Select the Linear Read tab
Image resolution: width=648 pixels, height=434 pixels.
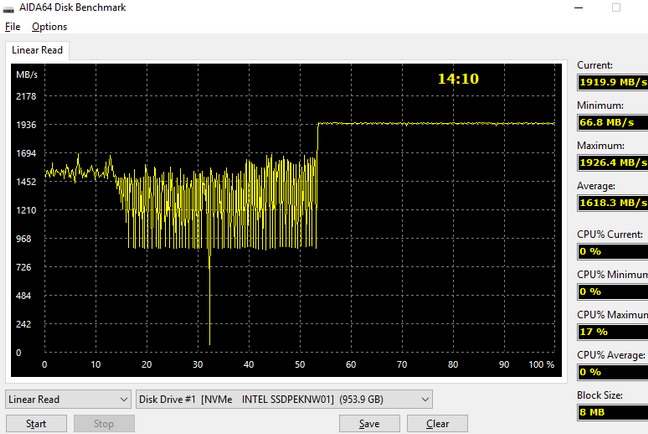37,50
